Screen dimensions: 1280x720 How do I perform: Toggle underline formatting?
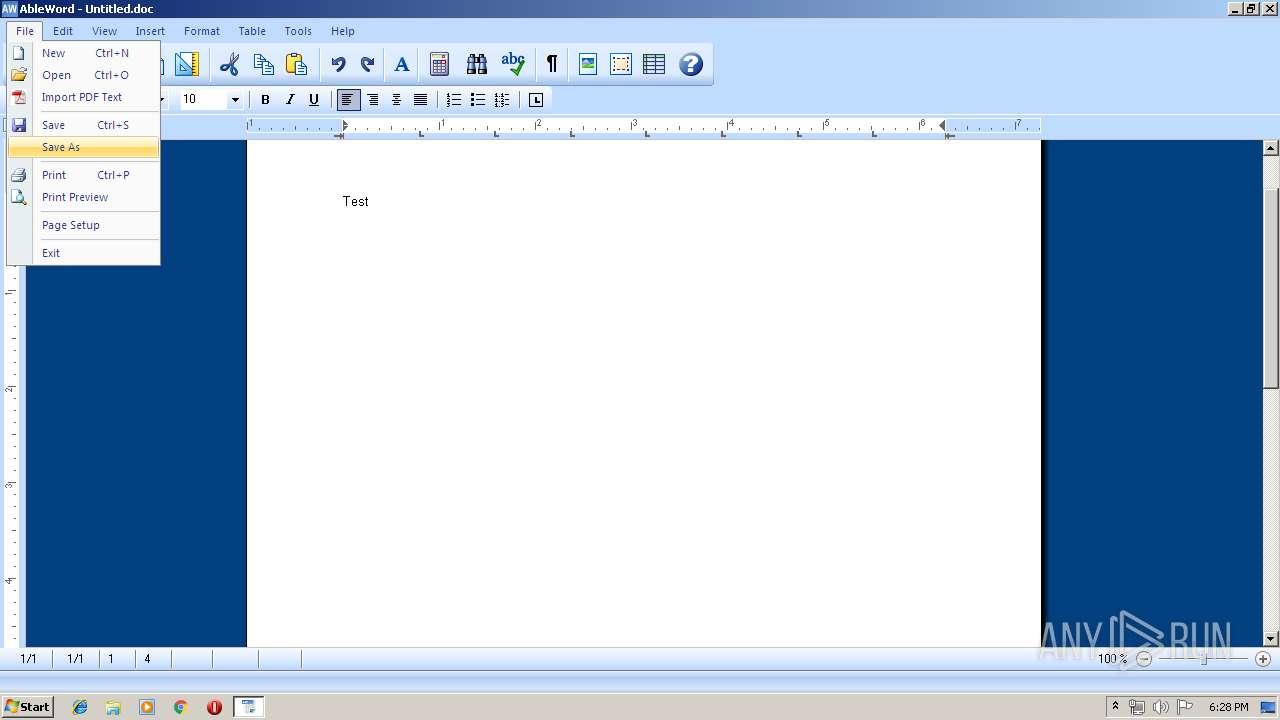[314, 100]
